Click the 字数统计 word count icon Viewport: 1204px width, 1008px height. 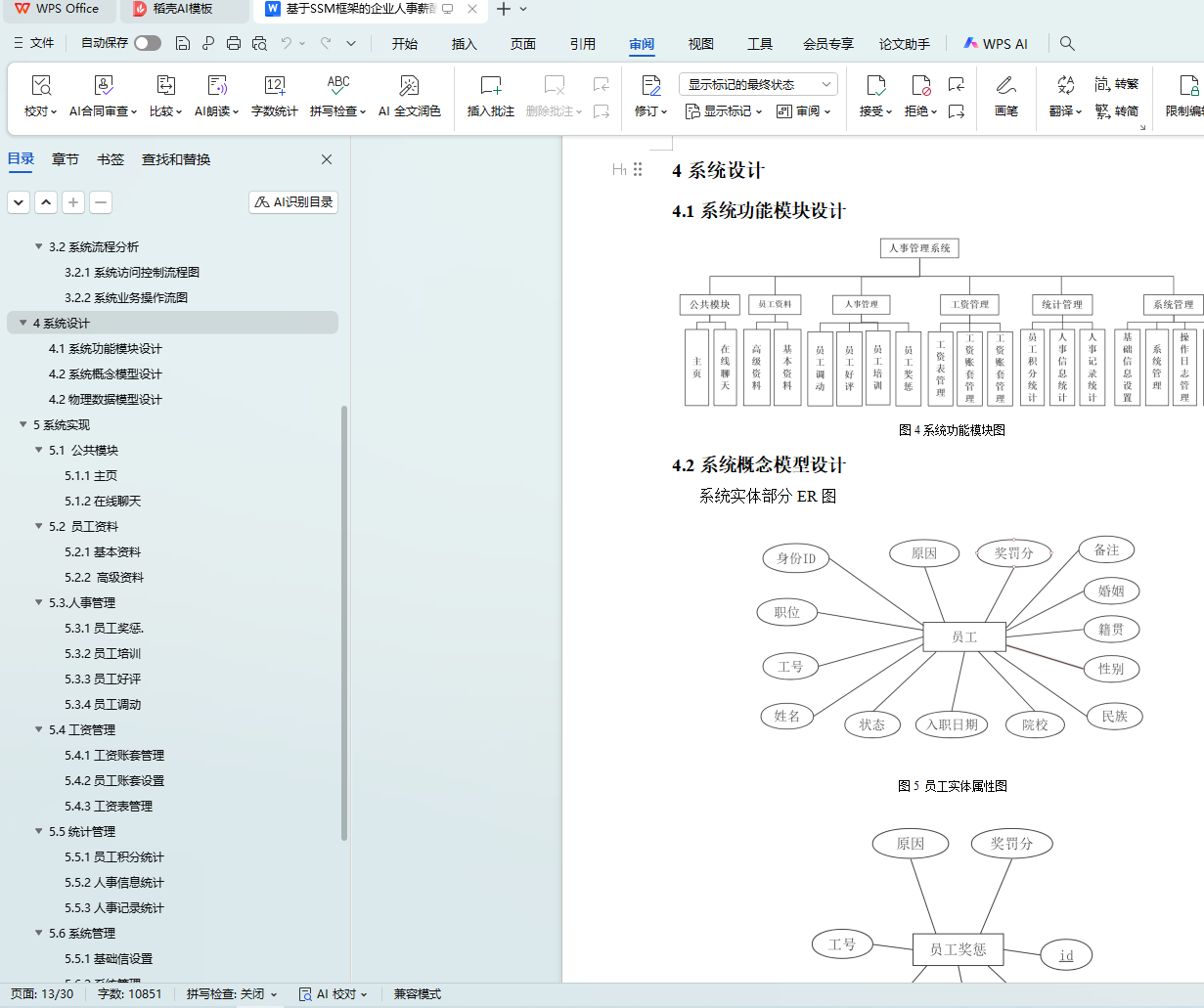275,86
